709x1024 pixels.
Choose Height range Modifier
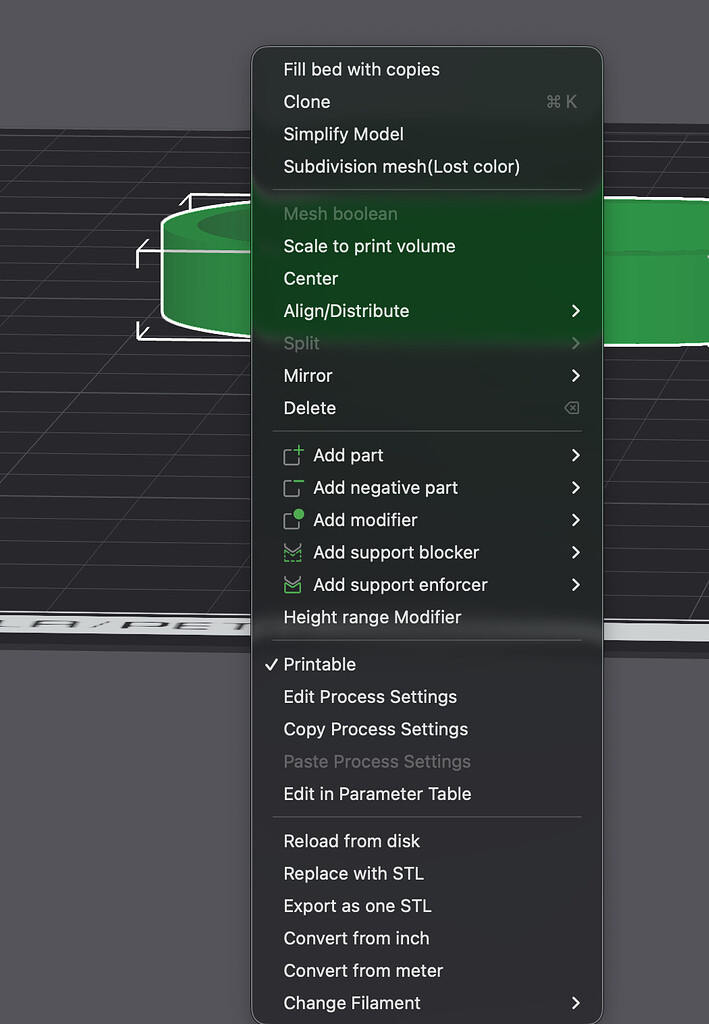[x=372, y=617]
